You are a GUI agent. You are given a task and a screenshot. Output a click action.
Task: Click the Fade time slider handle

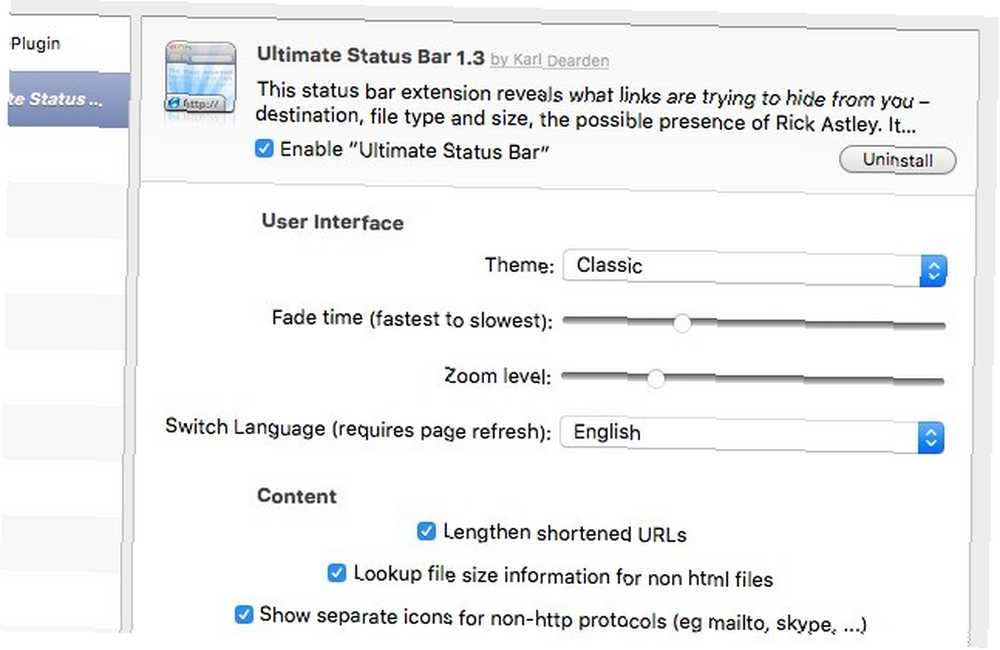(x=682, y=323)
